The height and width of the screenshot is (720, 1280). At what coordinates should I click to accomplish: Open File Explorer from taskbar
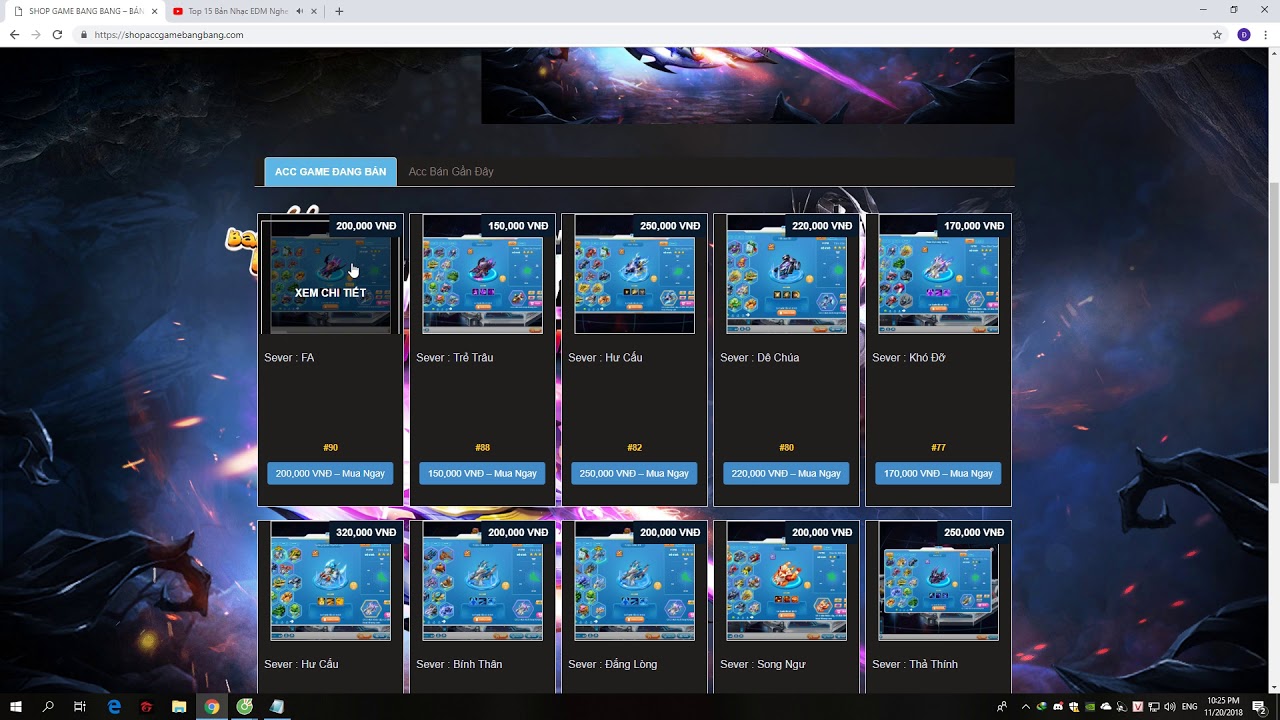pyautogui.click(x=179, y=707)
